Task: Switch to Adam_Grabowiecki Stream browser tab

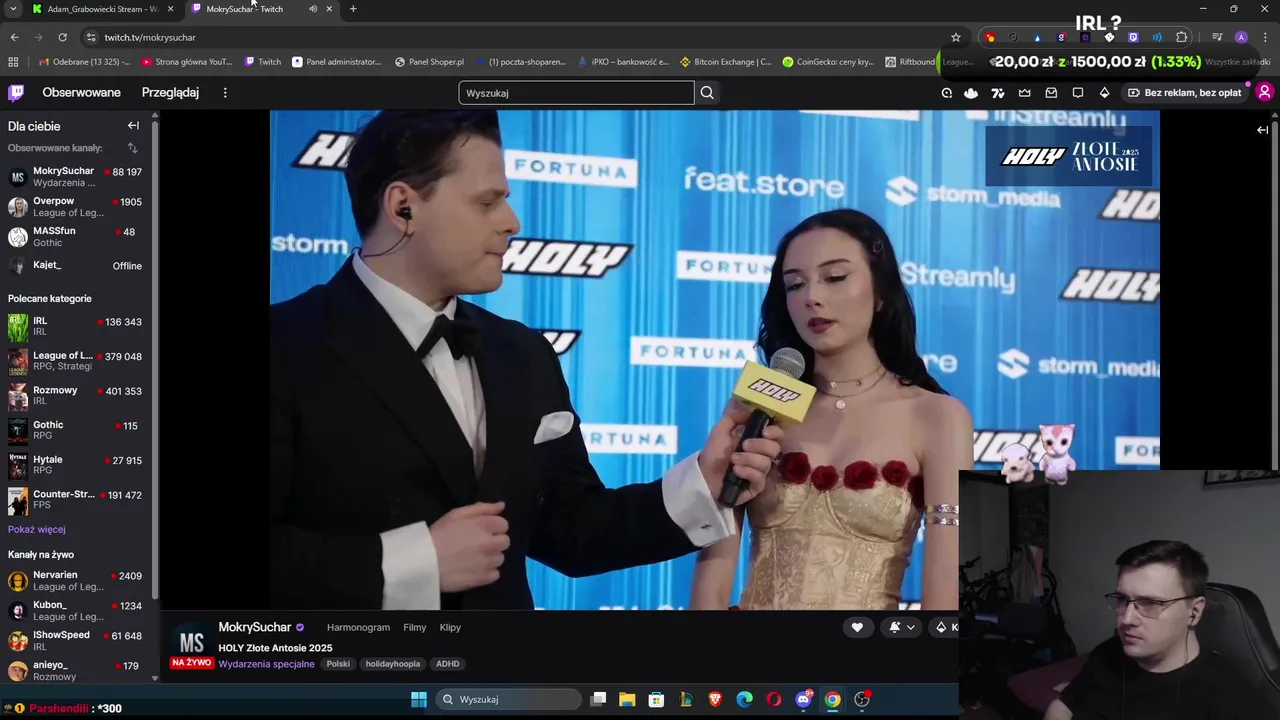Action: tap(102, 9)
